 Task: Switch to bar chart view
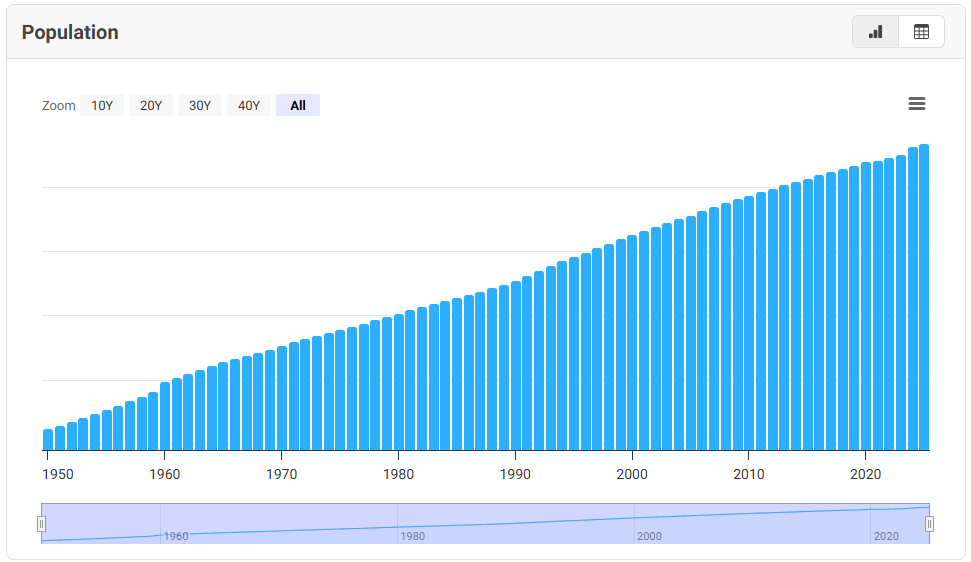(x=875, y=32)
